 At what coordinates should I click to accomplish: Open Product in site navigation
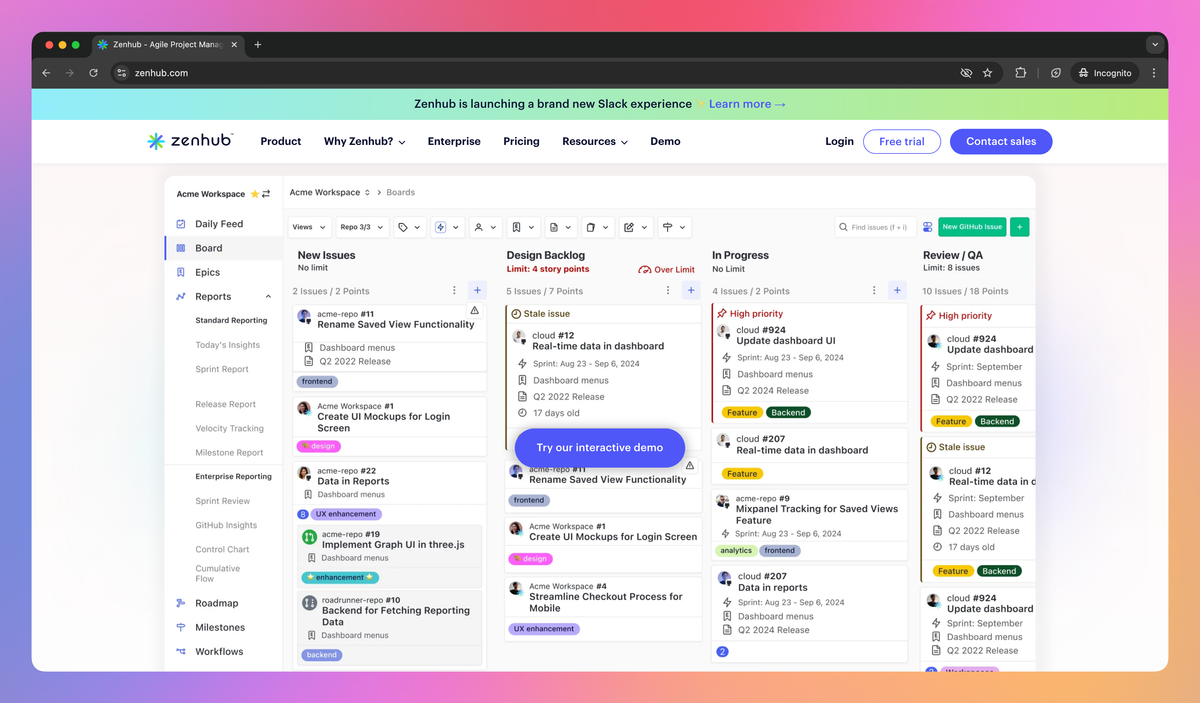pos(281,142)
